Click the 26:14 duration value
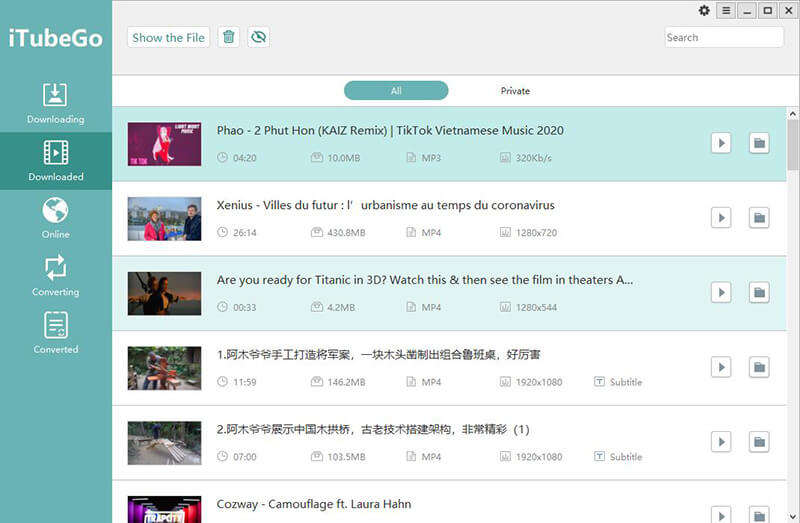 tap(244, 233)
